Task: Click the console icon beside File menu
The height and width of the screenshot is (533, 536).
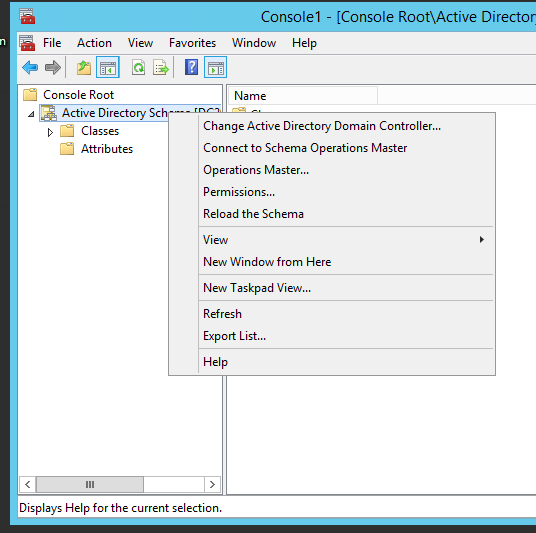Action: point(27,43)
